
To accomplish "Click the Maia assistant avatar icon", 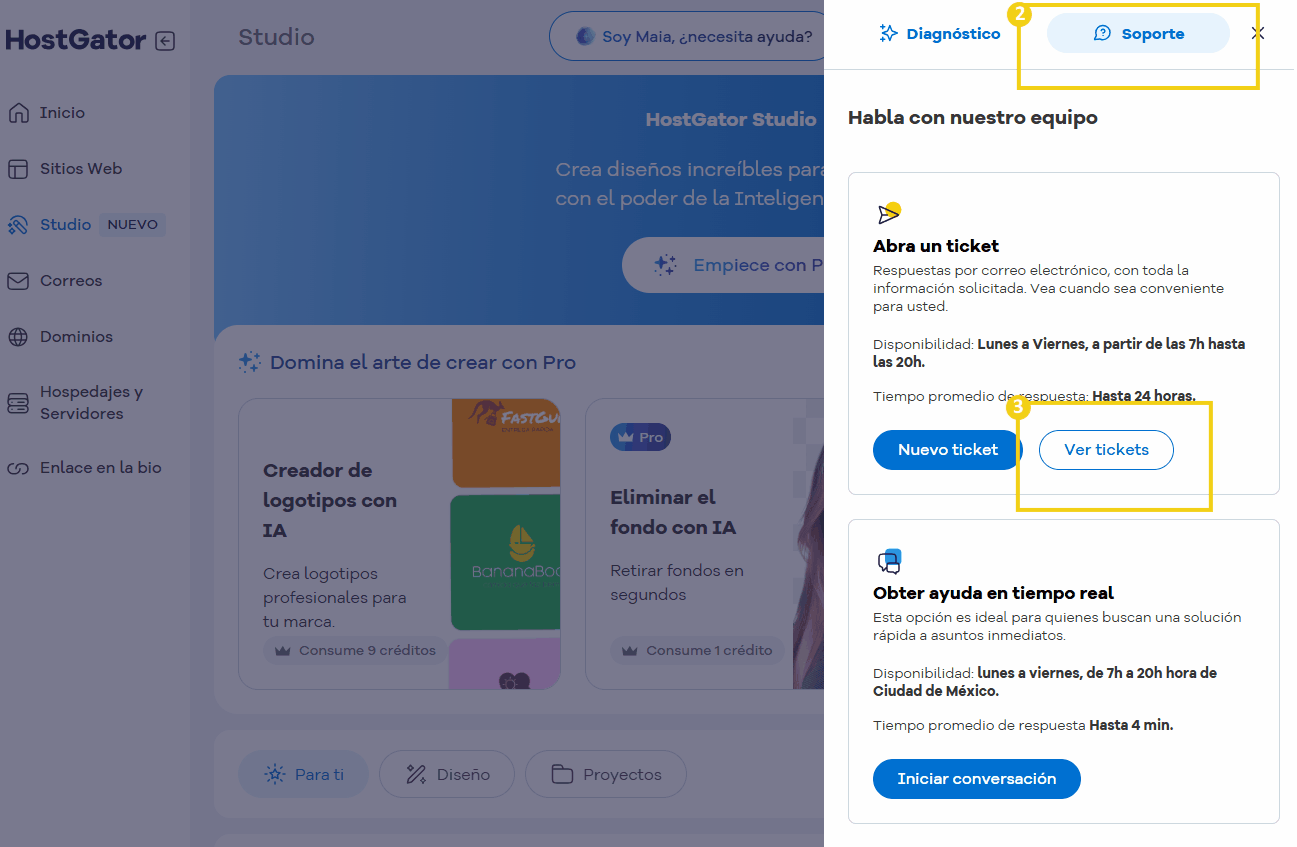I will (x=585, y=37).
